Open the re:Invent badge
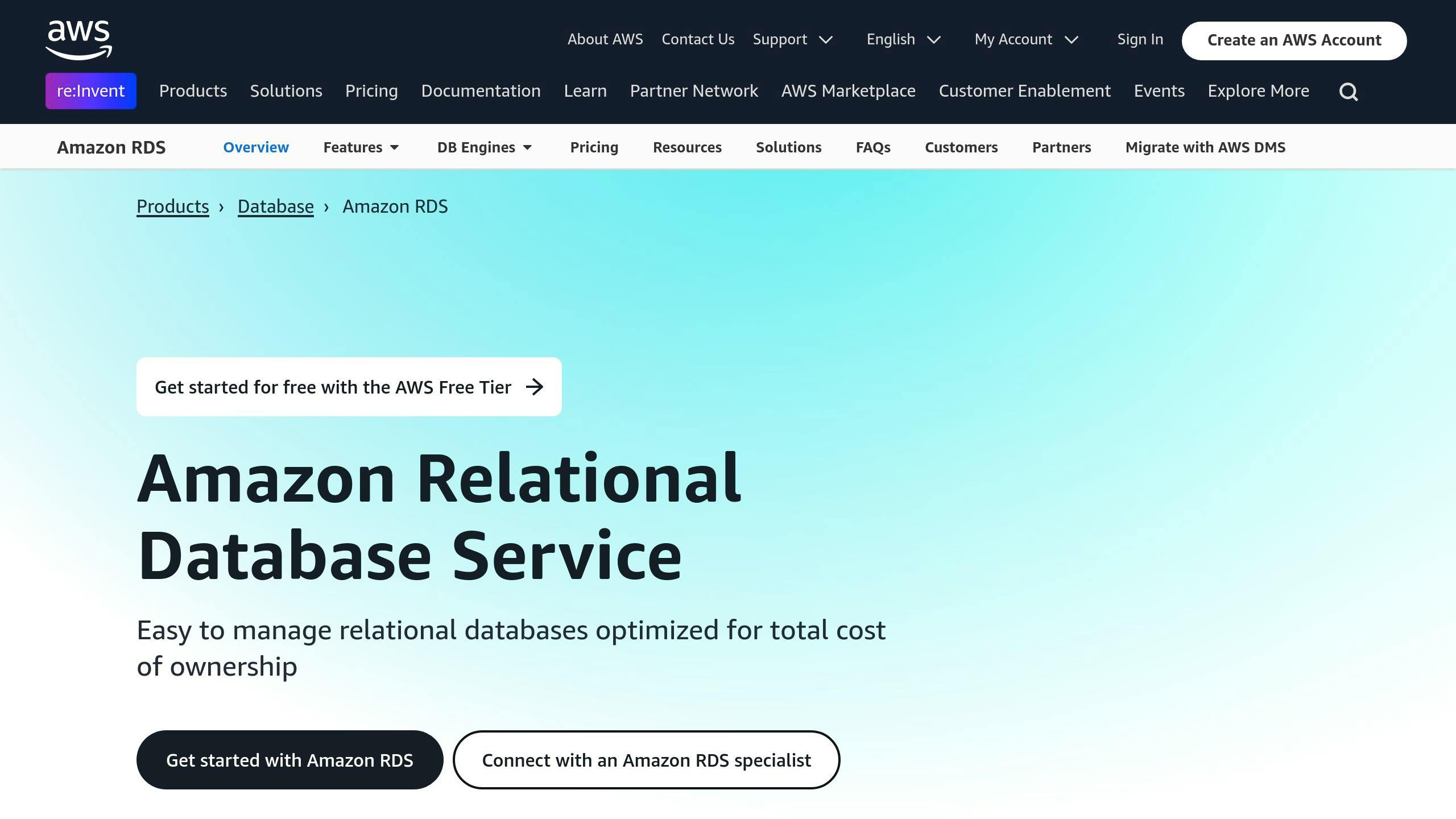 tap(91, 91)
